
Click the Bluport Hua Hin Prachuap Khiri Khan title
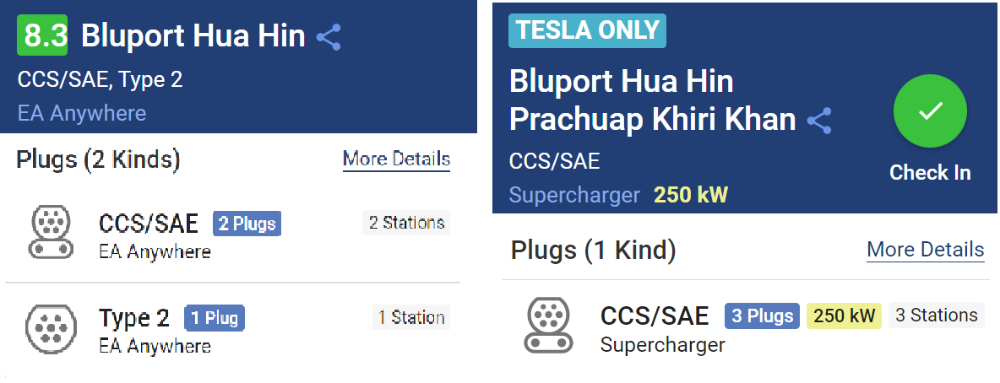click(x=652, y=101)
